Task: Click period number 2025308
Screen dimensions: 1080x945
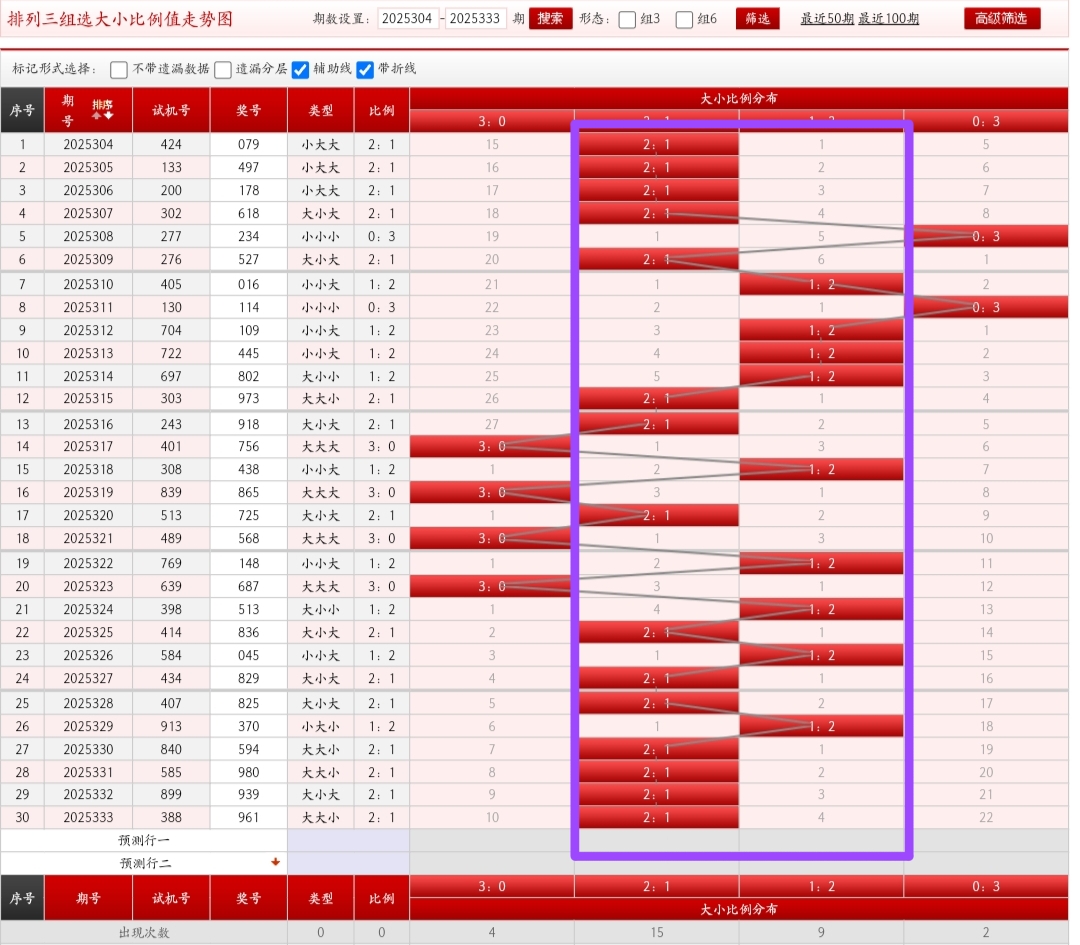Action: pos(88,236)
